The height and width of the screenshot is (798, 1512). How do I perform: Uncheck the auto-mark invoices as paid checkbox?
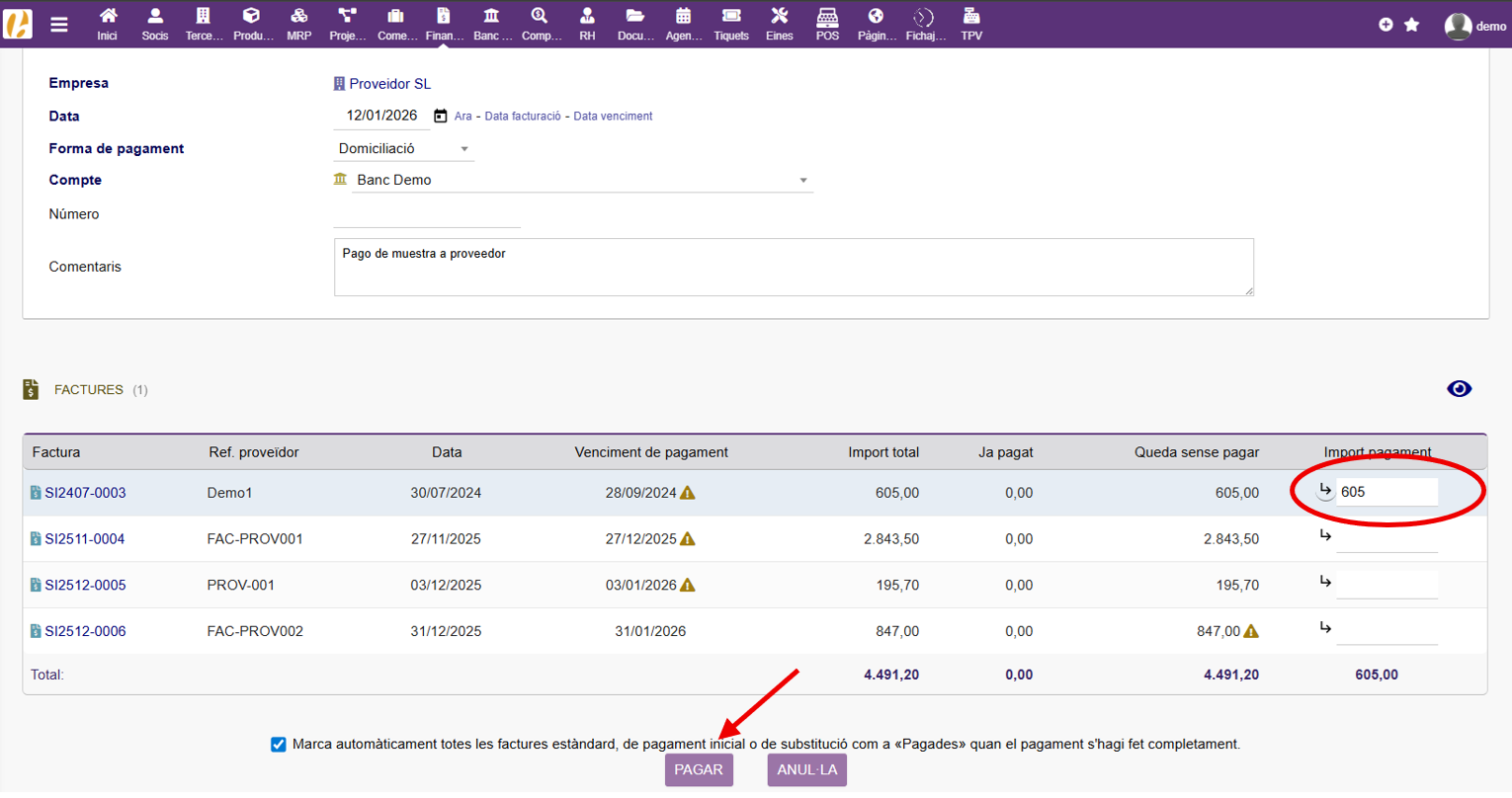(279, 745)
